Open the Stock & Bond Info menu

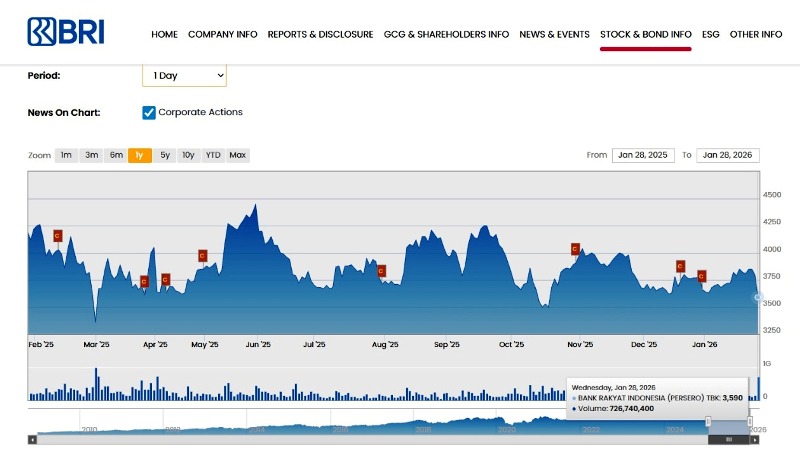[x=645, y=34]
